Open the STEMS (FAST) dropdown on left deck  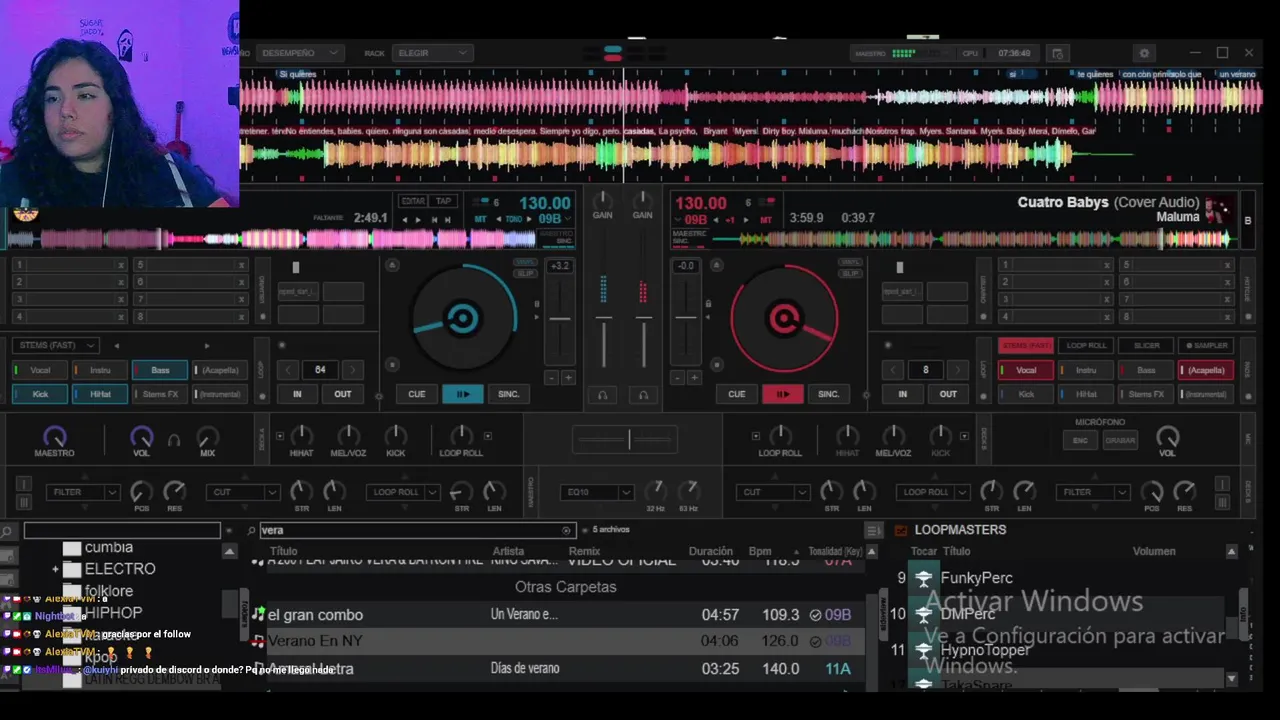click(55, 345)
